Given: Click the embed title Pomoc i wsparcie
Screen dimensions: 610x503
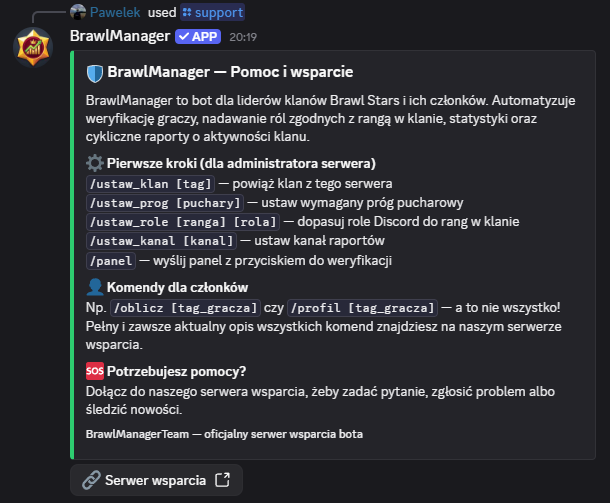Looking at the screenshot, I should click(x=292, y=72).
